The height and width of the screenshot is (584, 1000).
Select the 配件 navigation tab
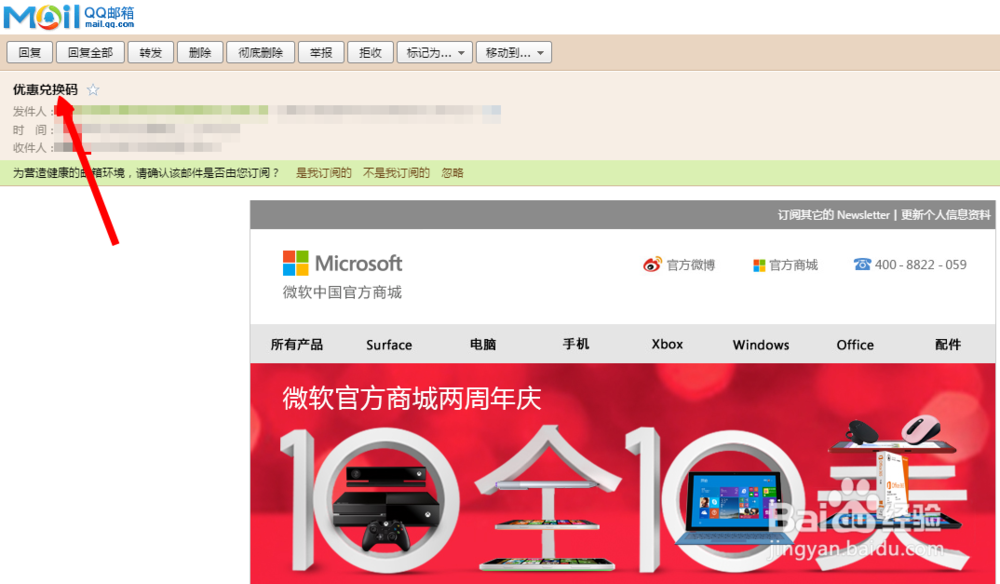click(x=948, y=344)
